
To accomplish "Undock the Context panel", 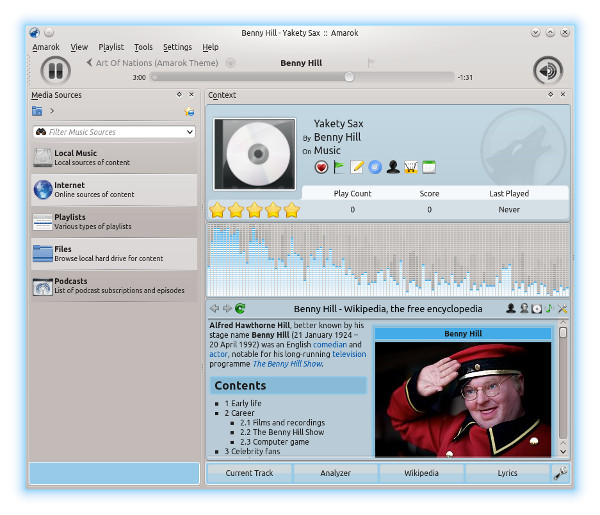I will pyautogui.click(x=550, y=95).
